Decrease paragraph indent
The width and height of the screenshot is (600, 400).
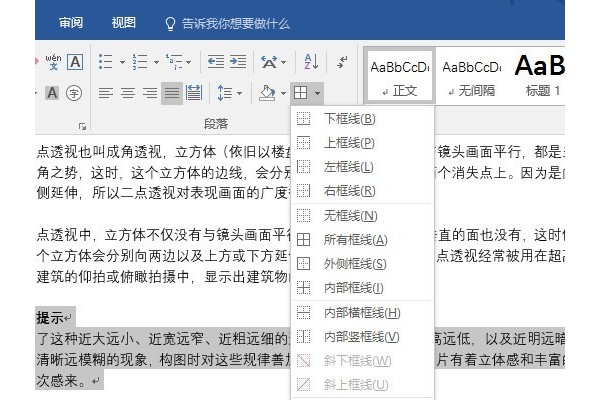tap(216, 62)
